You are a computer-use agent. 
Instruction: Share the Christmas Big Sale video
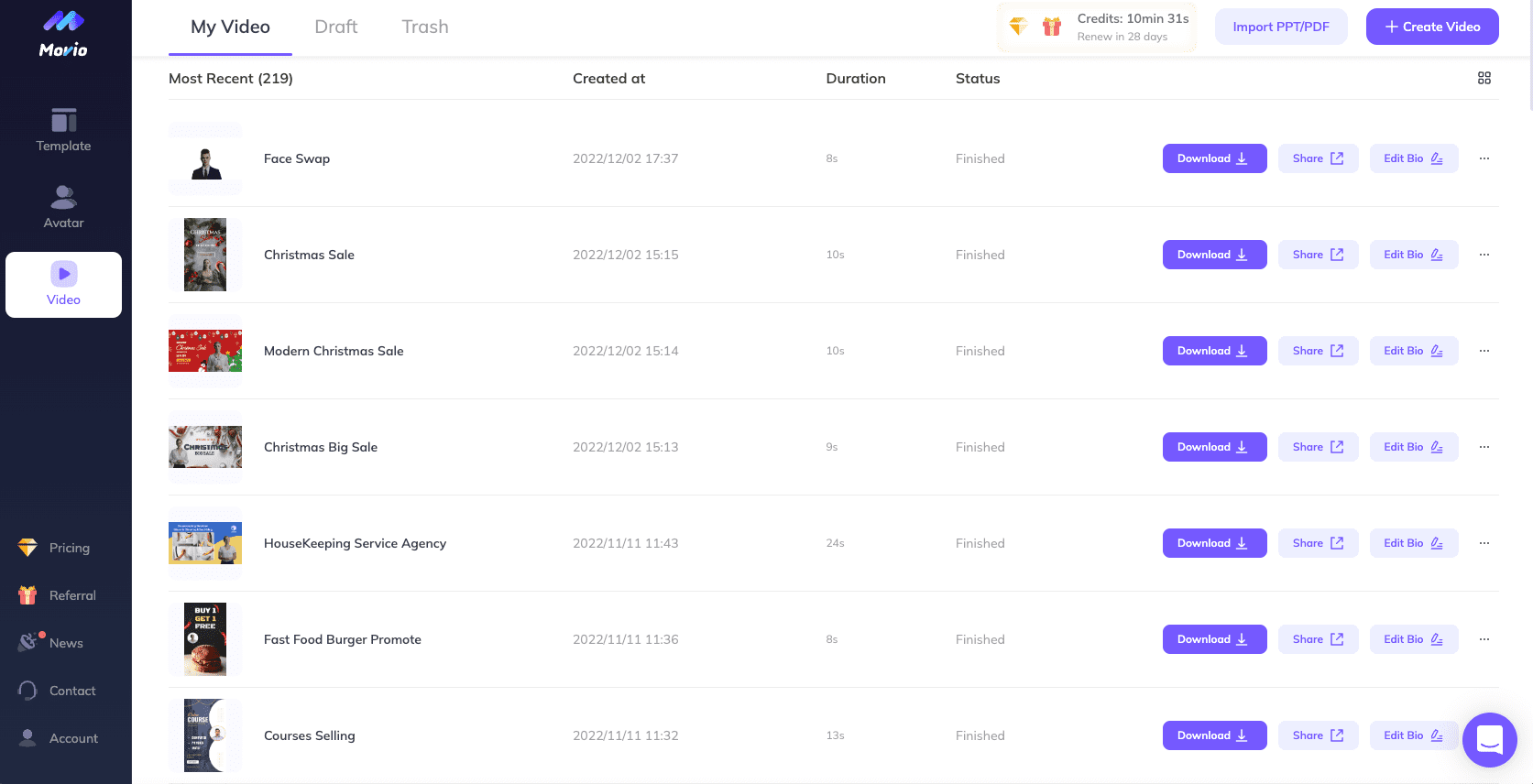click(x=1318, y=447)
